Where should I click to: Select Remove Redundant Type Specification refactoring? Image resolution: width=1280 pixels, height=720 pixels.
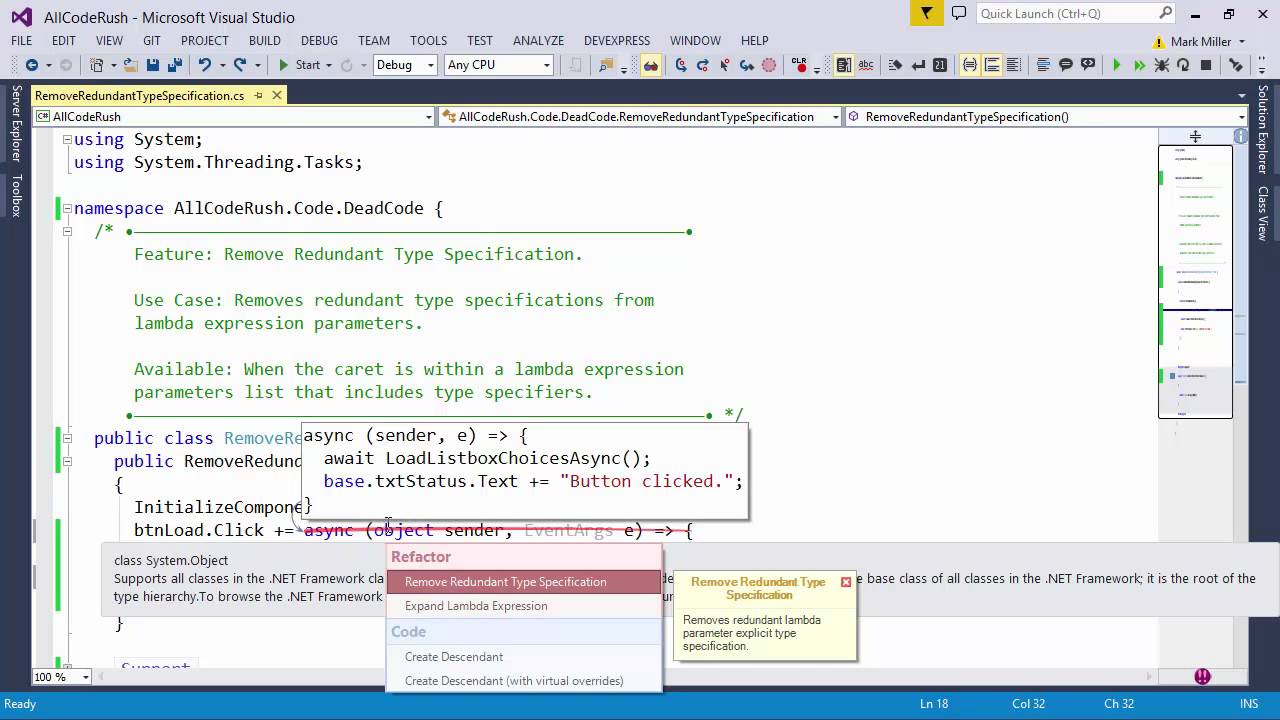524,582
